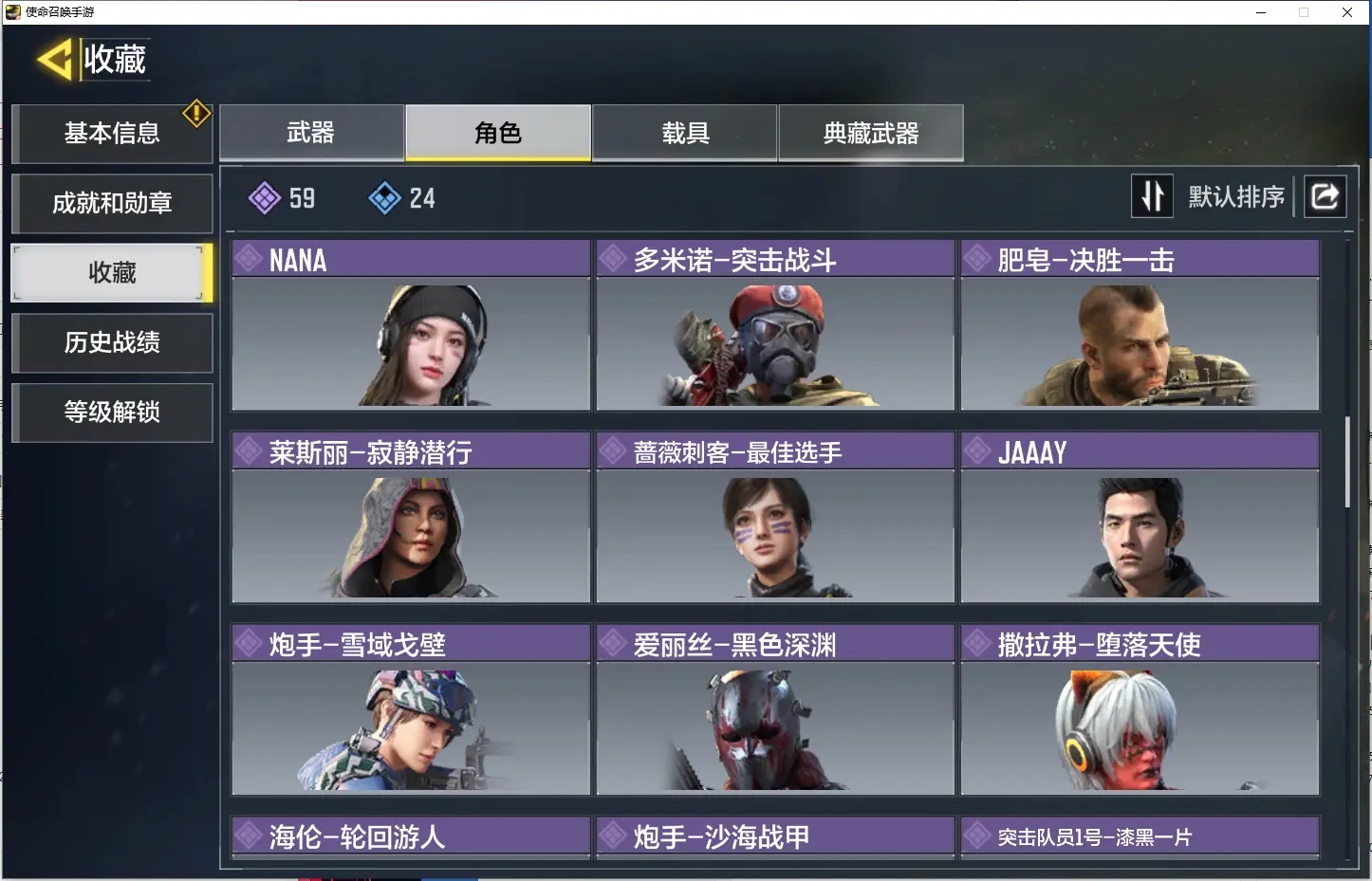1372x881 pixels.
Task: Click the yellow warning badge on 基本信息
Action: click(x=196, y=114)
